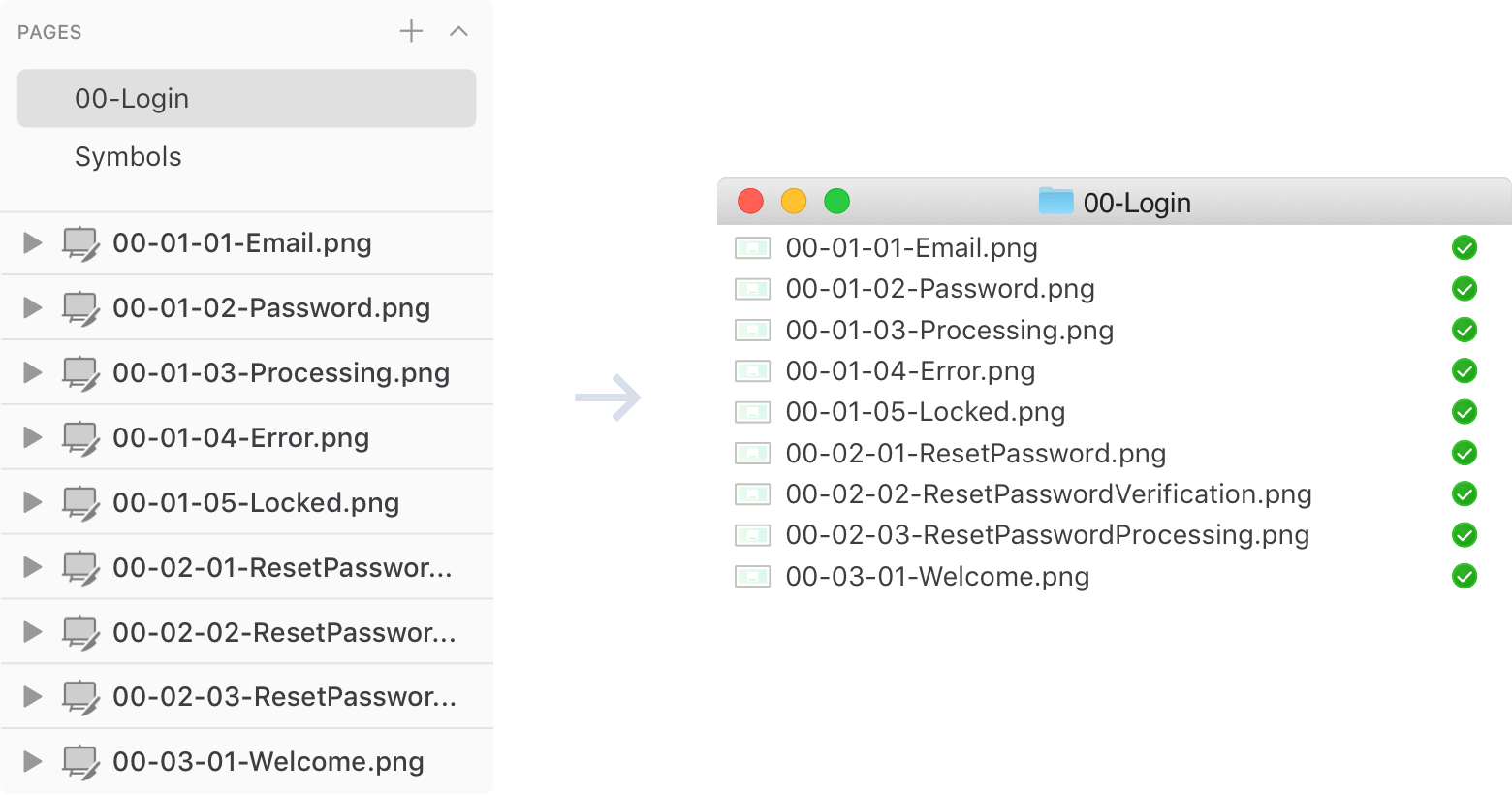Click the 00-Login folder icon in title bar

coord(1055,202)
